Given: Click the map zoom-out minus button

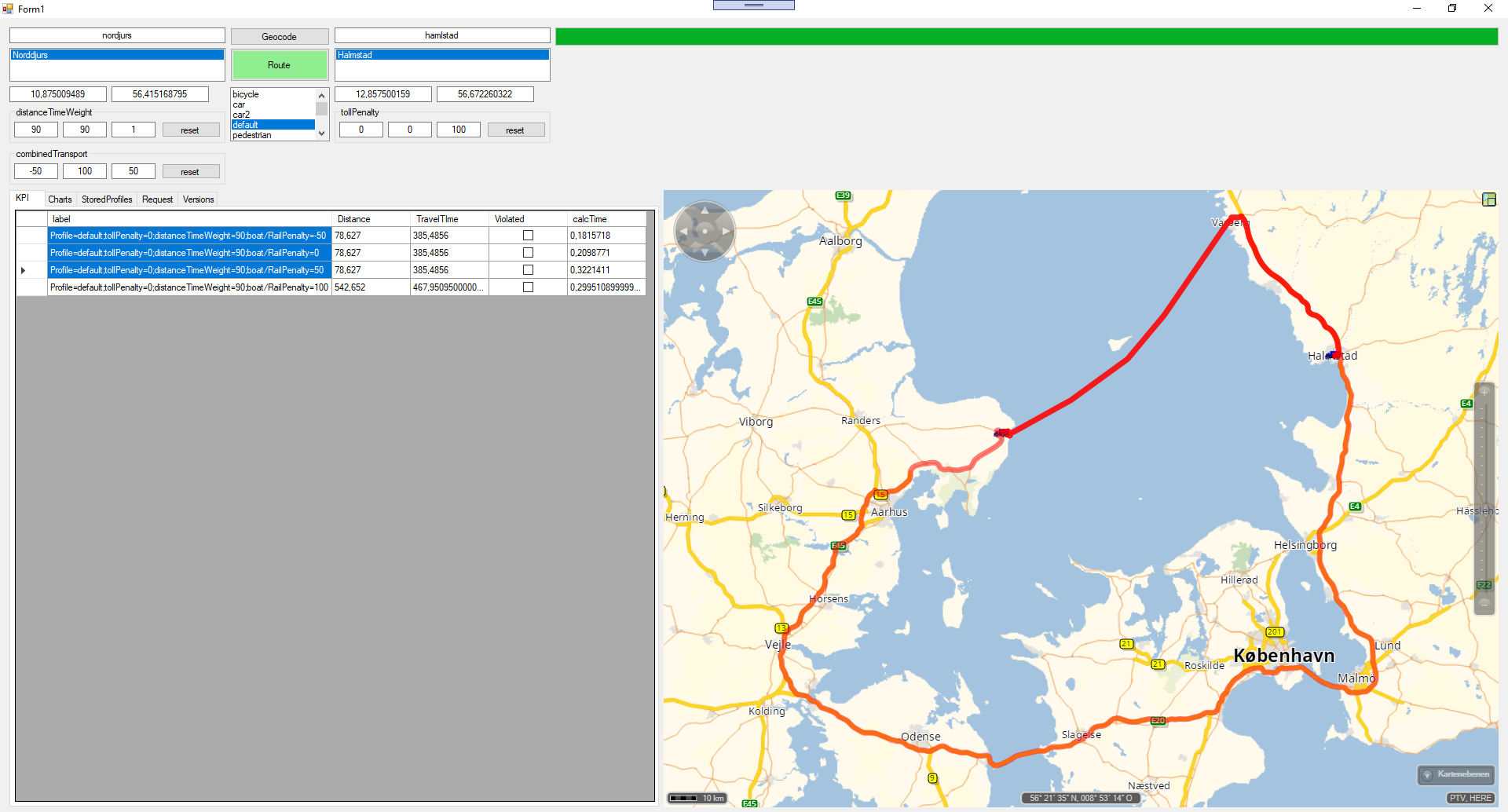Looking at the screenshot, I should pyautogui.click(x=1484, y=604).
